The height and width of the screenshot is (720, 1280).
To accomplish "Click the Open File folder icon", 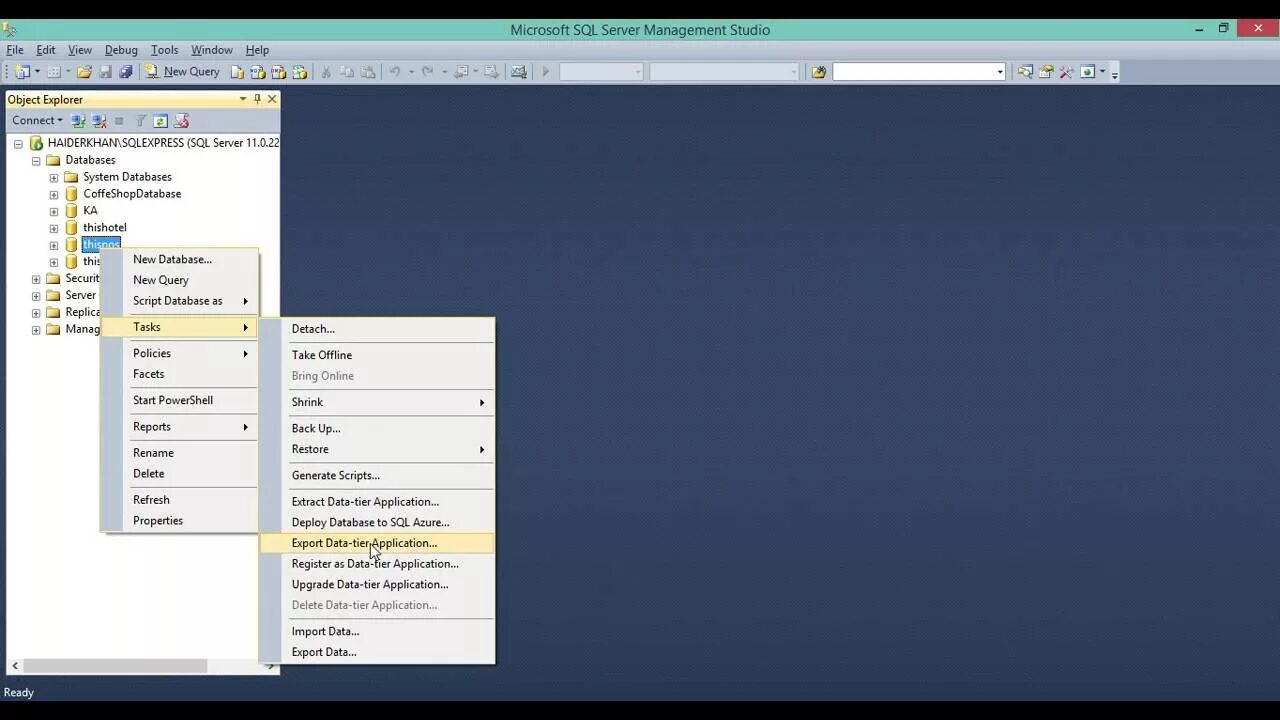I will click(x=84, y=72).
